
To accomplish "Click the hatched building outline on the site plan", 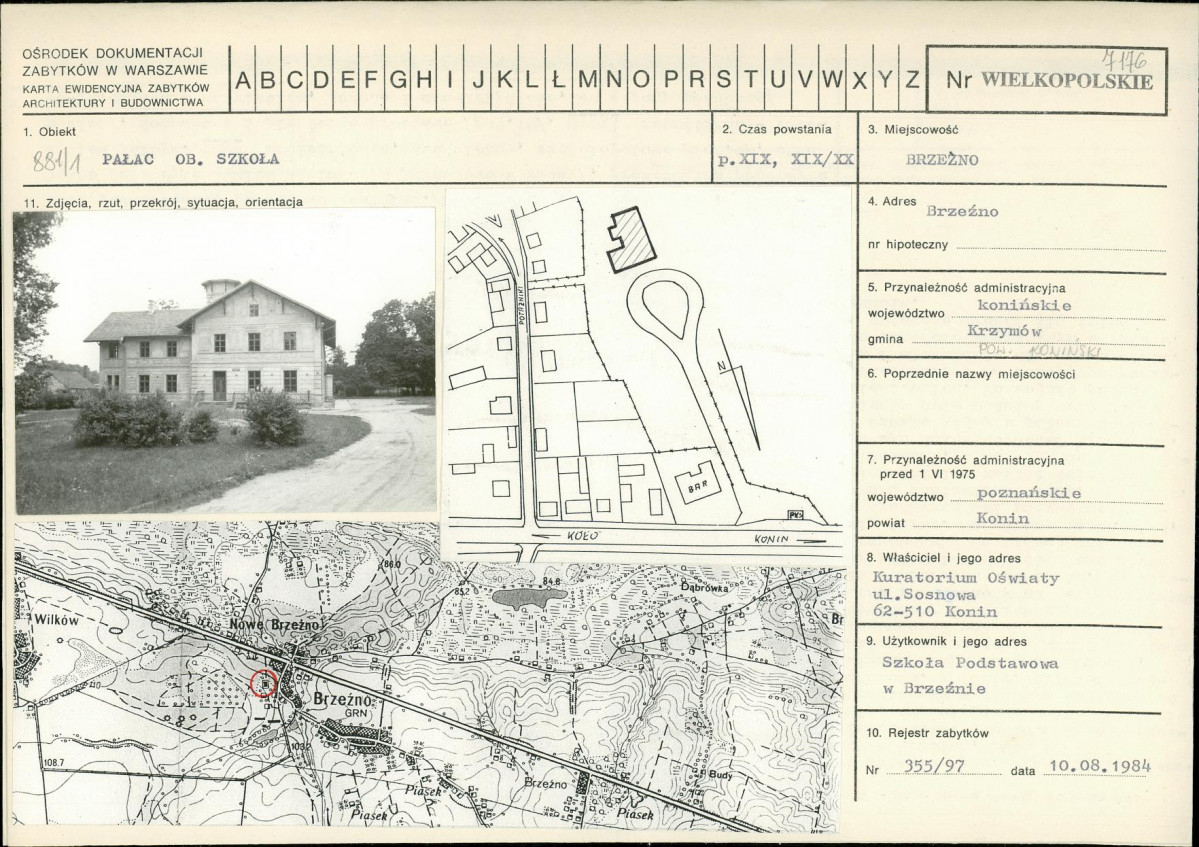I will tap(632, 239).
